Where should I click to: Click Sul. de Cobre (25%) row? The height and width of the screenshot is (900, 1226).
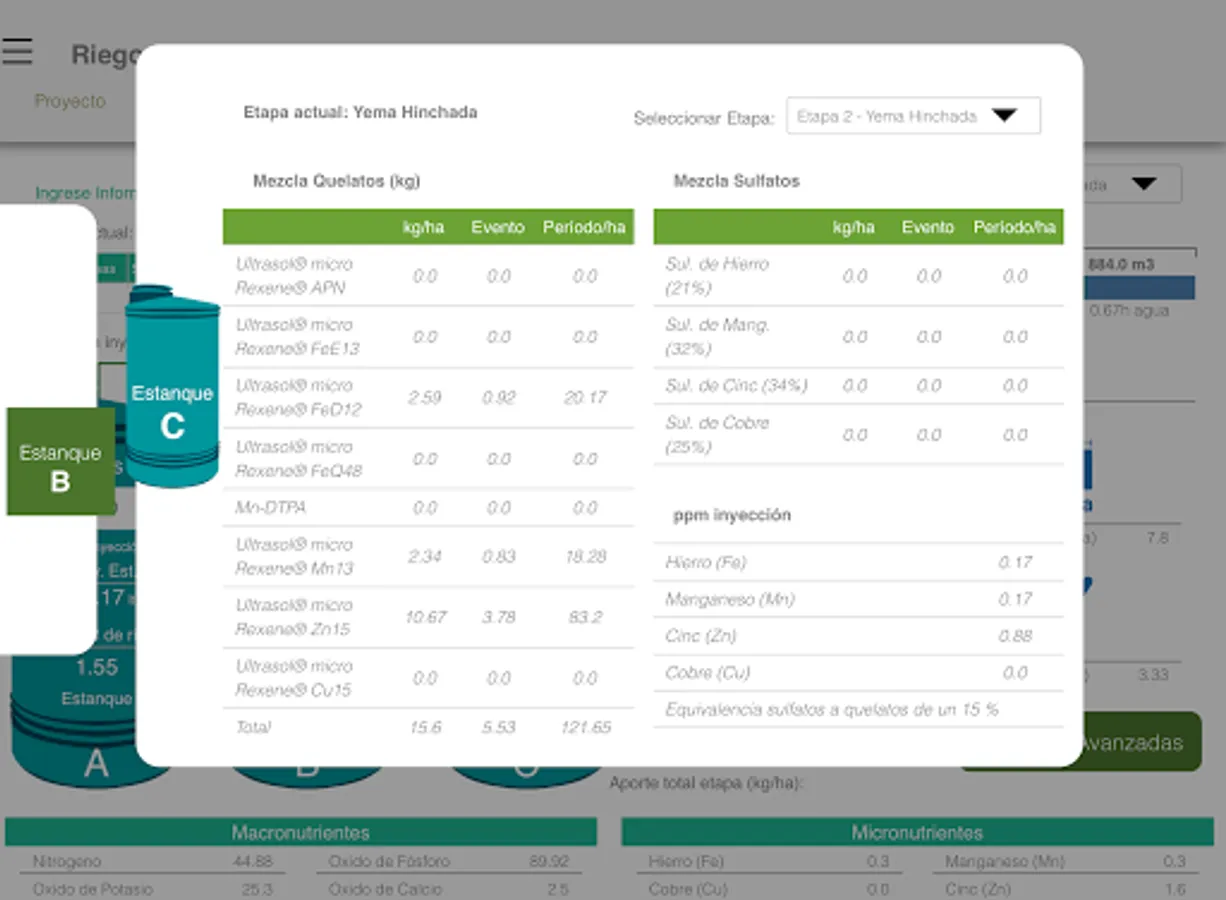point(858,434)
